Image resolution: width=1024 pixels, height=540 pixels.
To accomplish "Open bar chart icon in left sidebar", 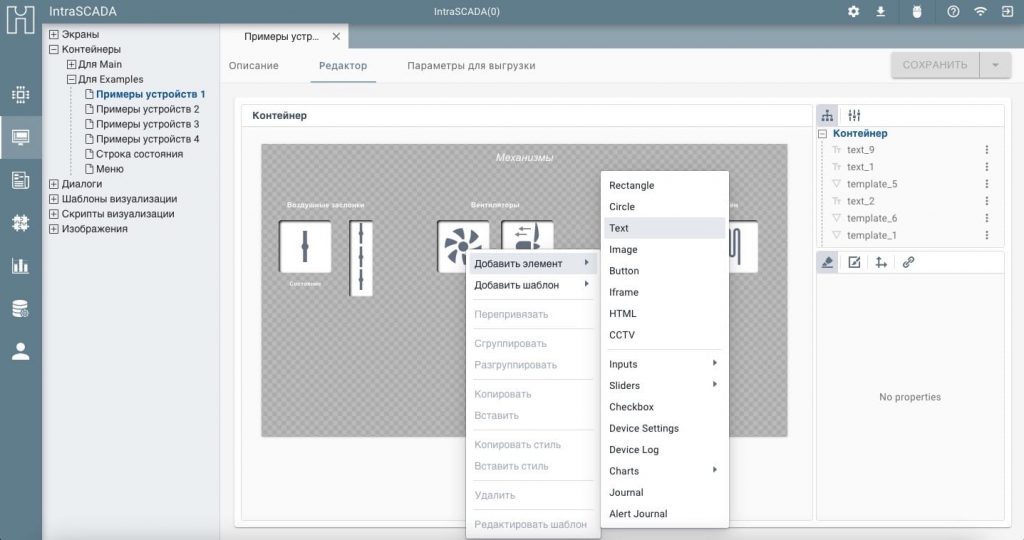I will point(20,266).
